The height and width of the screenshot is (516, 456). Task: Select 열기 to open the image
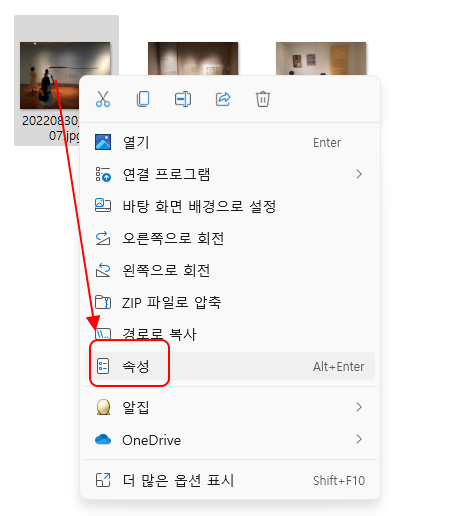(x=230, y=142)
